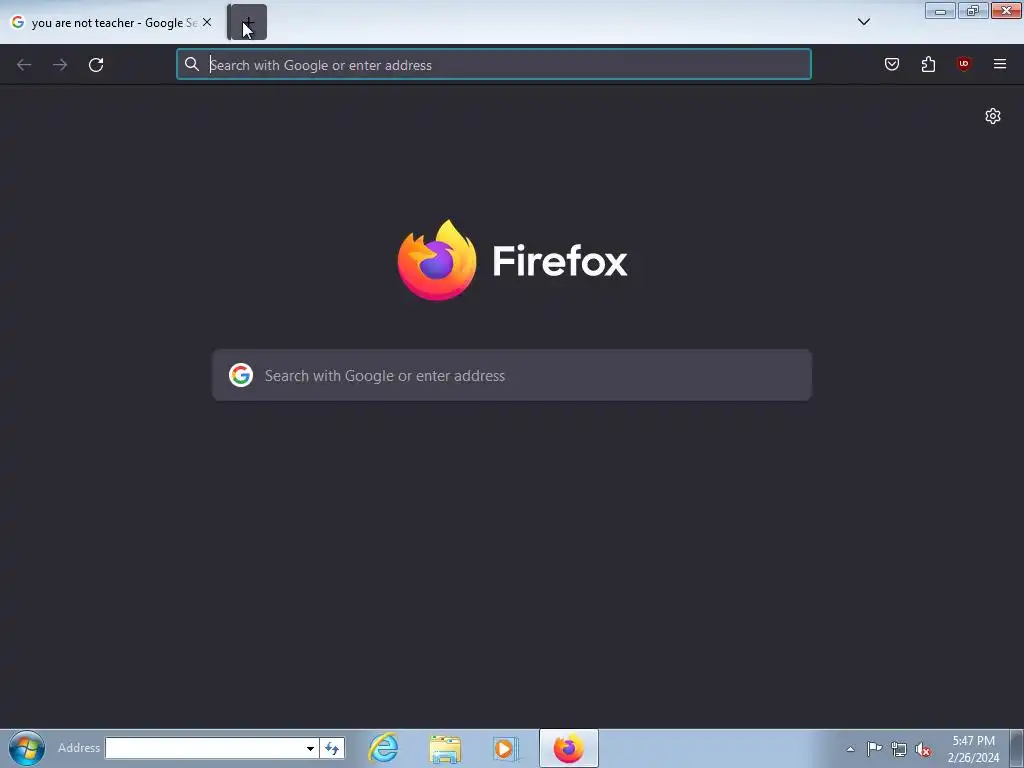The image size is (1024, 768).
Task: Reload the current page
Action: 96,65
